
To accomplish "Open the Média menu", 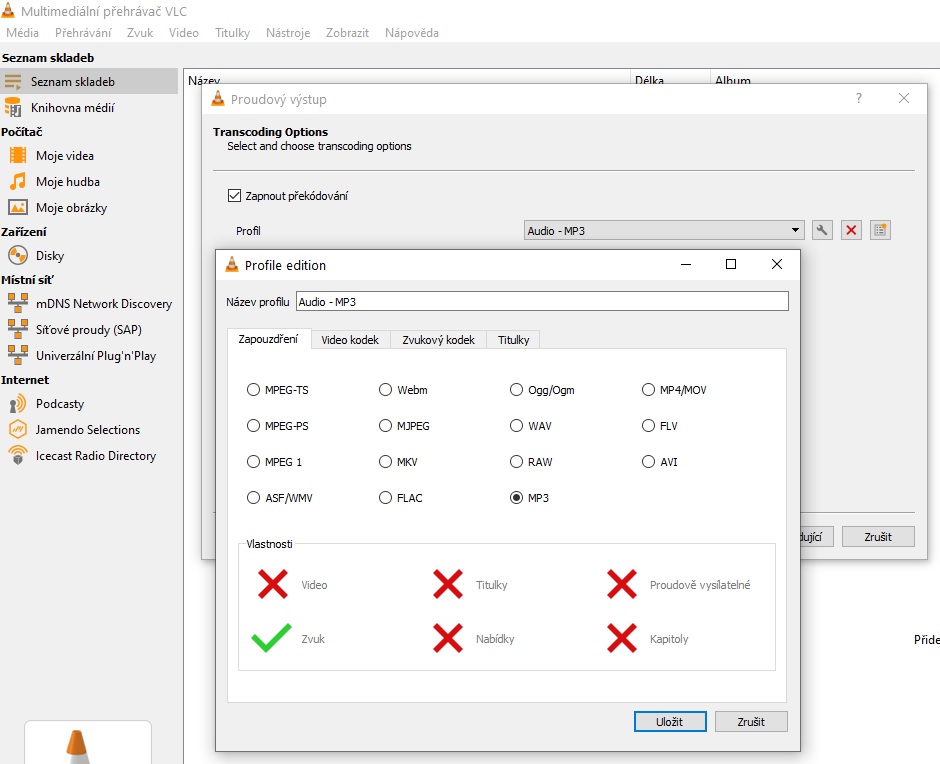I will (23, 33).
